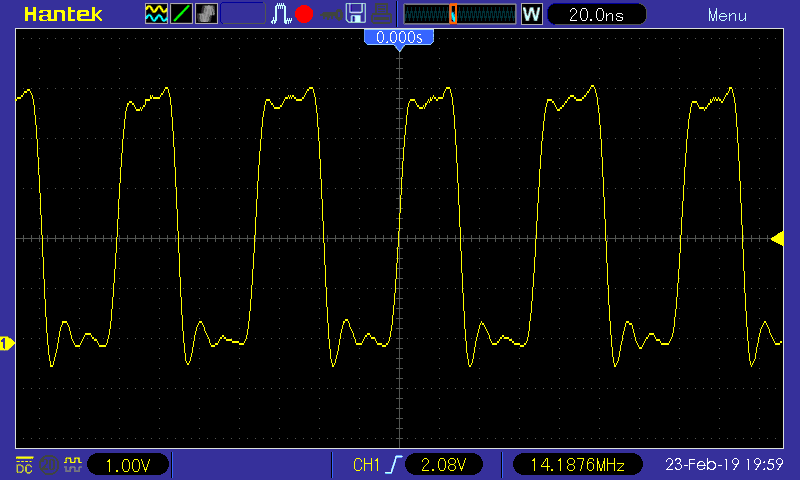This screenshot has height=480, width=800.
Task: Click the yellow trigger level arrow at right edge
Action: [x=777, y=238]
